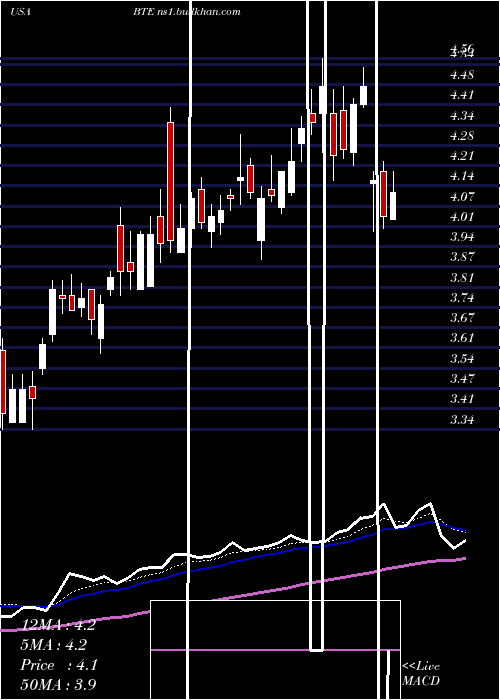Click the tallest red candlestick near 4.34
The width and height of the screenshot is (500, 700).
pyautogui.click(x=171, y=181)
